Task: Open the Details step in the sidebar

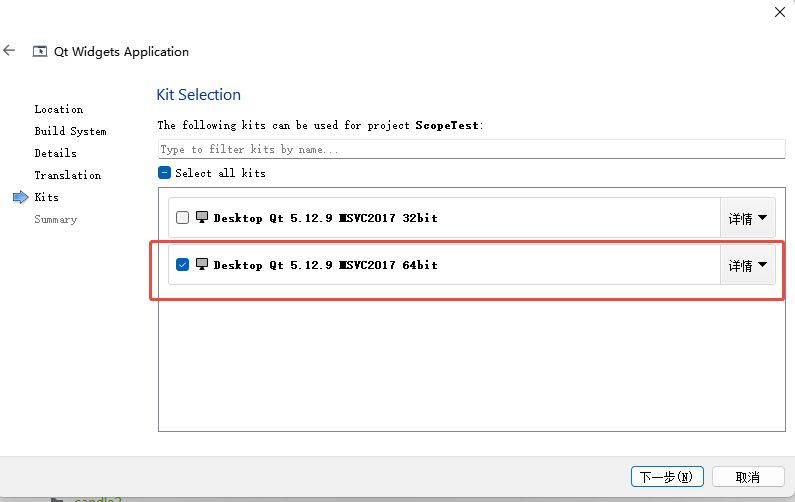Action: [x=55, y=153]
